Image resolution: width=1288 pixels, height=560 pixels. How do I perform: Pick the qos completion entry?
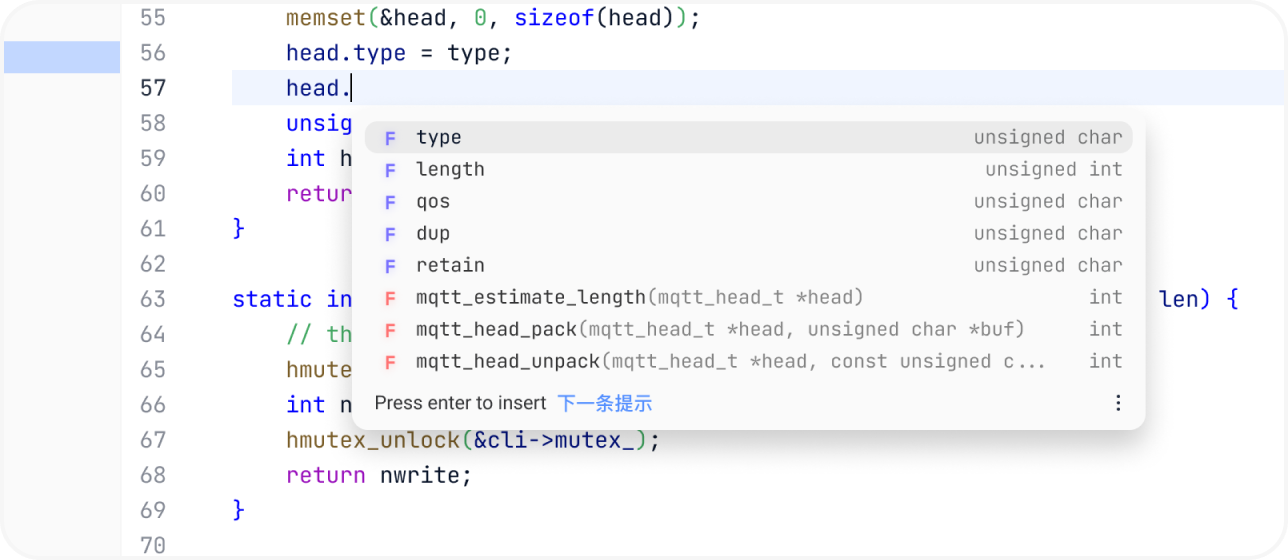[x=434, y=202]
